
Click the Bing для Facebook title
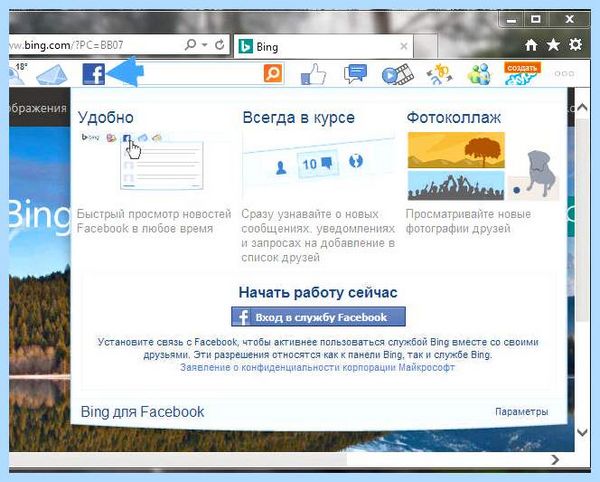click(x=142, y=412)
